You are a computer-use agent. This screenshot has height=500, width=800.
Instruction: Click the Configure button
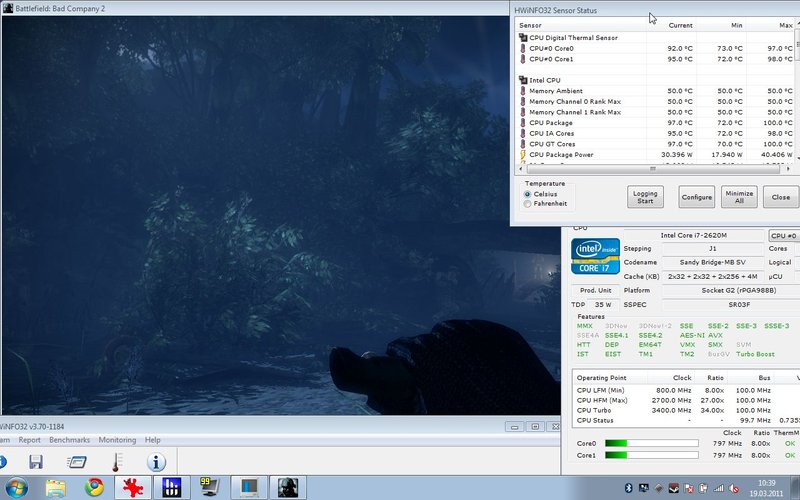coord(696,197)
